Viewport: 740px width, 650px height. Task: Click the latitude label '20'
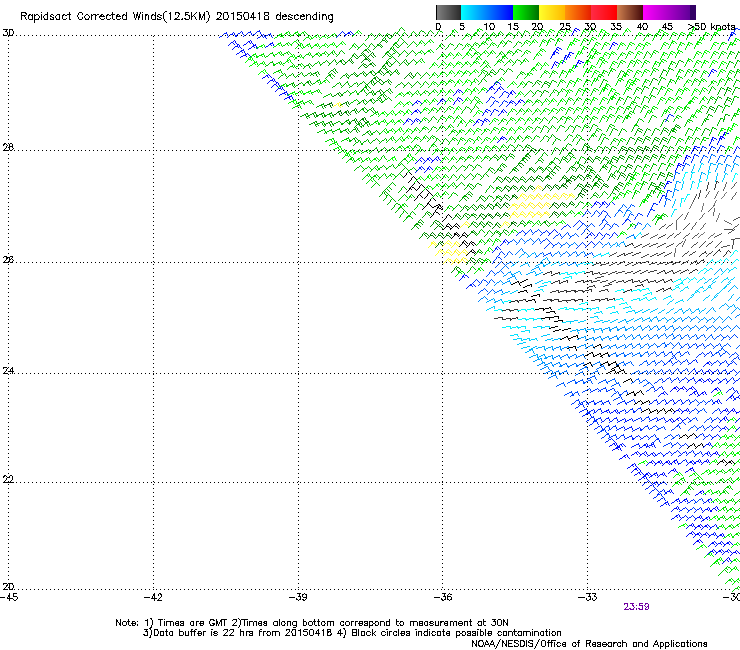pyautogui.click(x=8, y=587)
